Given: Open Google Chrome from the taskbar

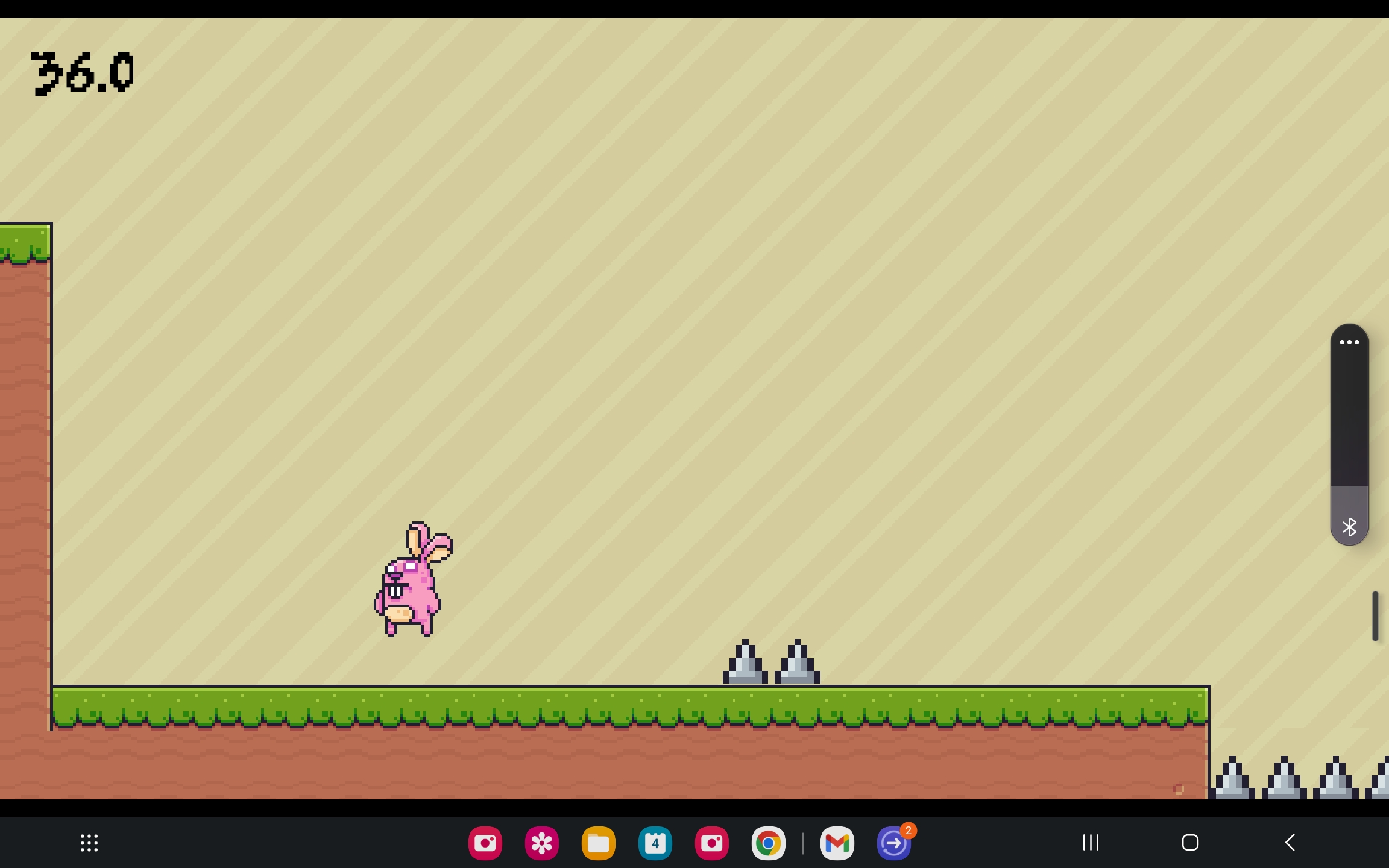Looking at the screenshot, I should pos(769,843).
